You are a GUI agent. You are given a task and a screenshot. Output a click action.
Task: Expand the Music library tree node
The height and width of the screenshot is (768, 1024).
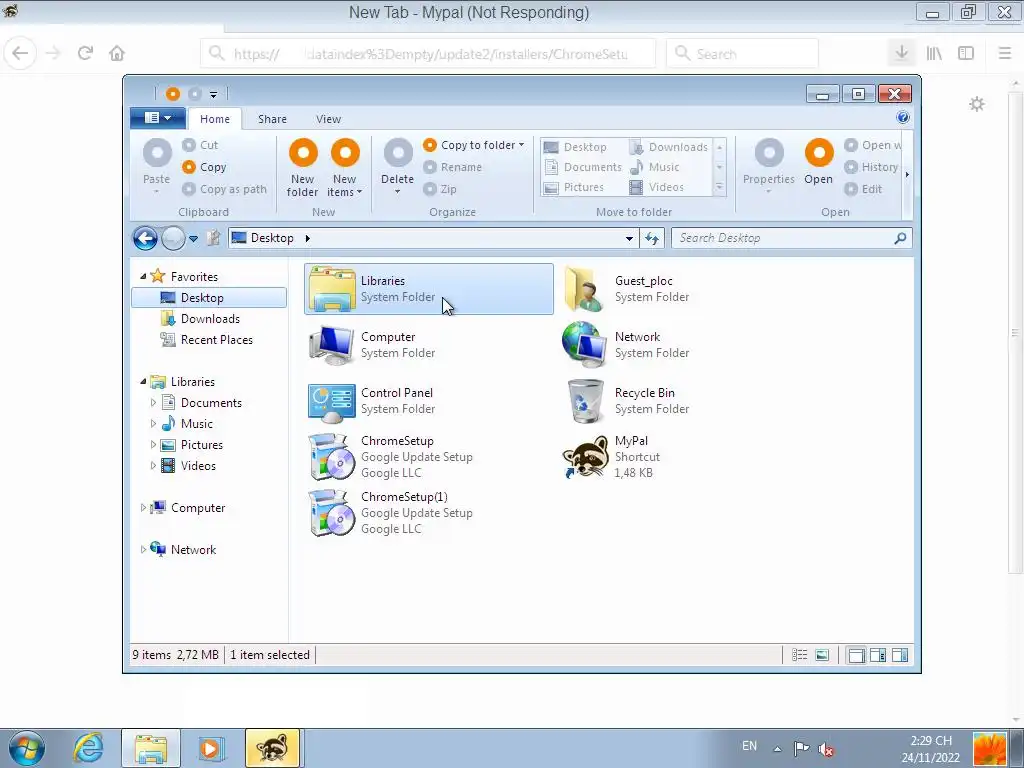tap(153, 424)
